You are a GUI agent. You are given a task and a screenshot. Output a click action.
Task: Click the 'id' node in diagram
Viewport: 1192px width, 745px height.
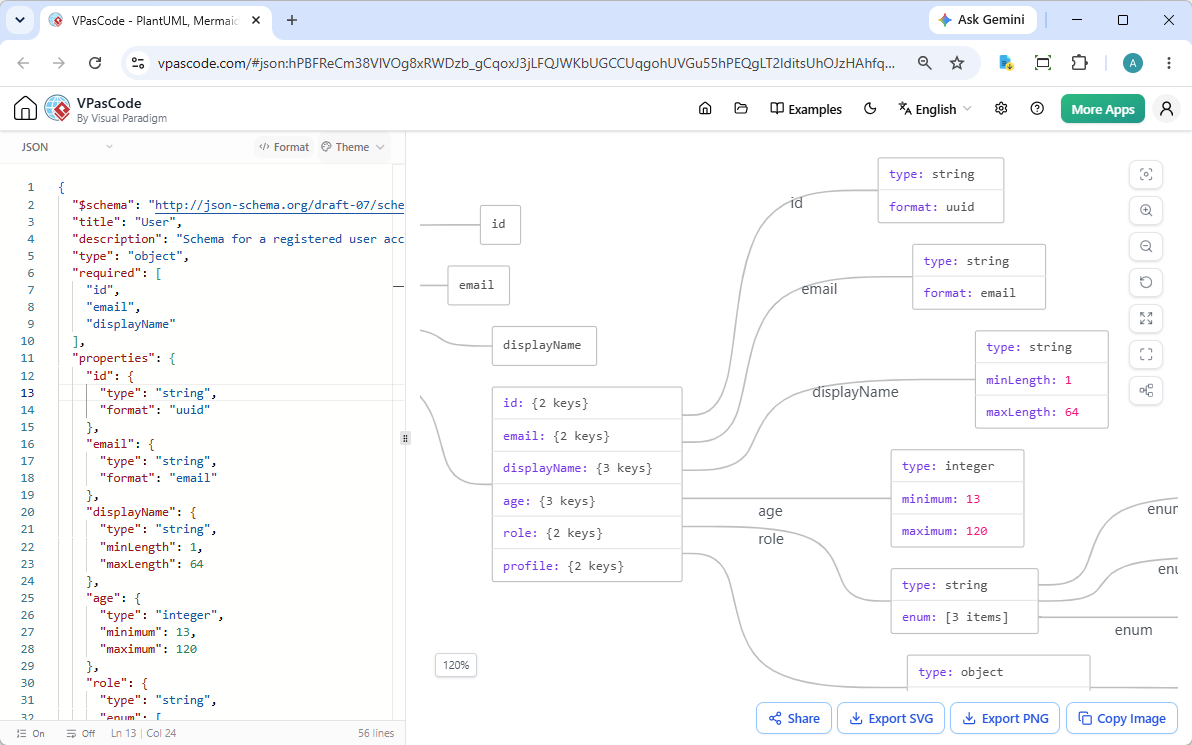point(500,224)
